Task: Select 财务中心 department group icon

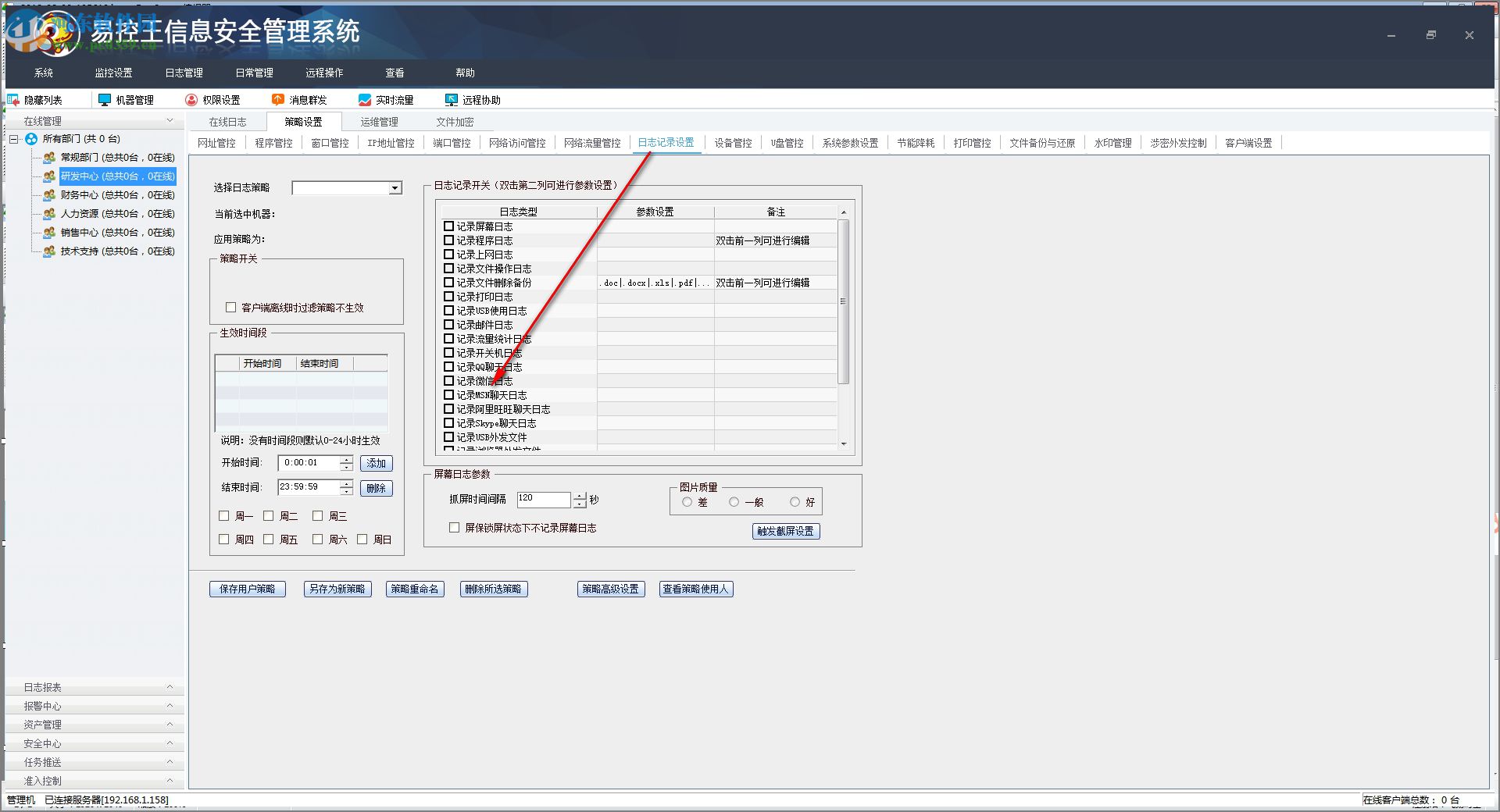Action: 49,195
